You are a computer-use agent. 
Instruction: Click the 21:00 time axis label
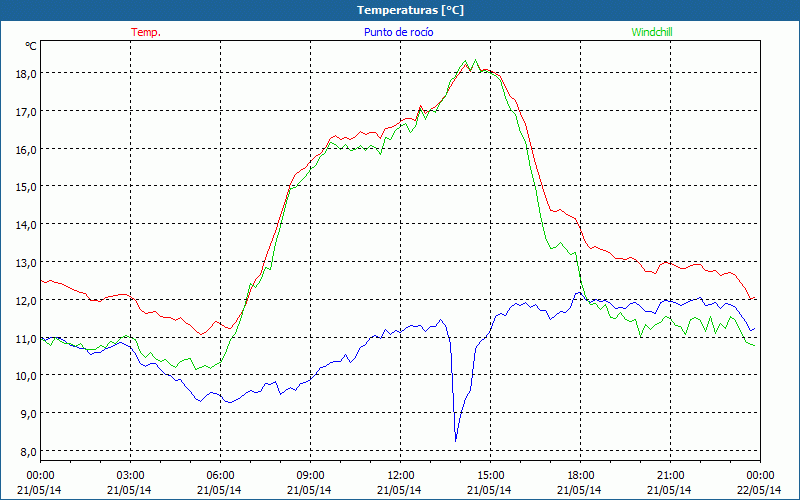tap(670, 475)
